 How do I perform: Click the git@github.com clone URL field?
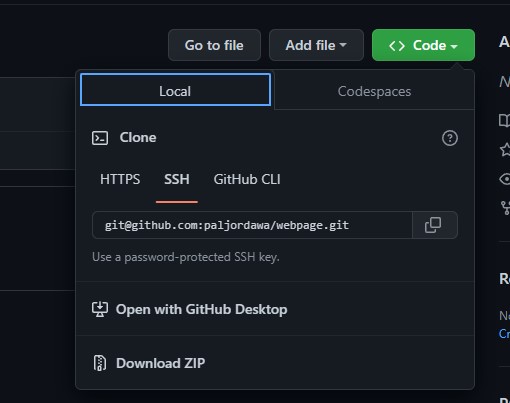click(x=252, y=225)
